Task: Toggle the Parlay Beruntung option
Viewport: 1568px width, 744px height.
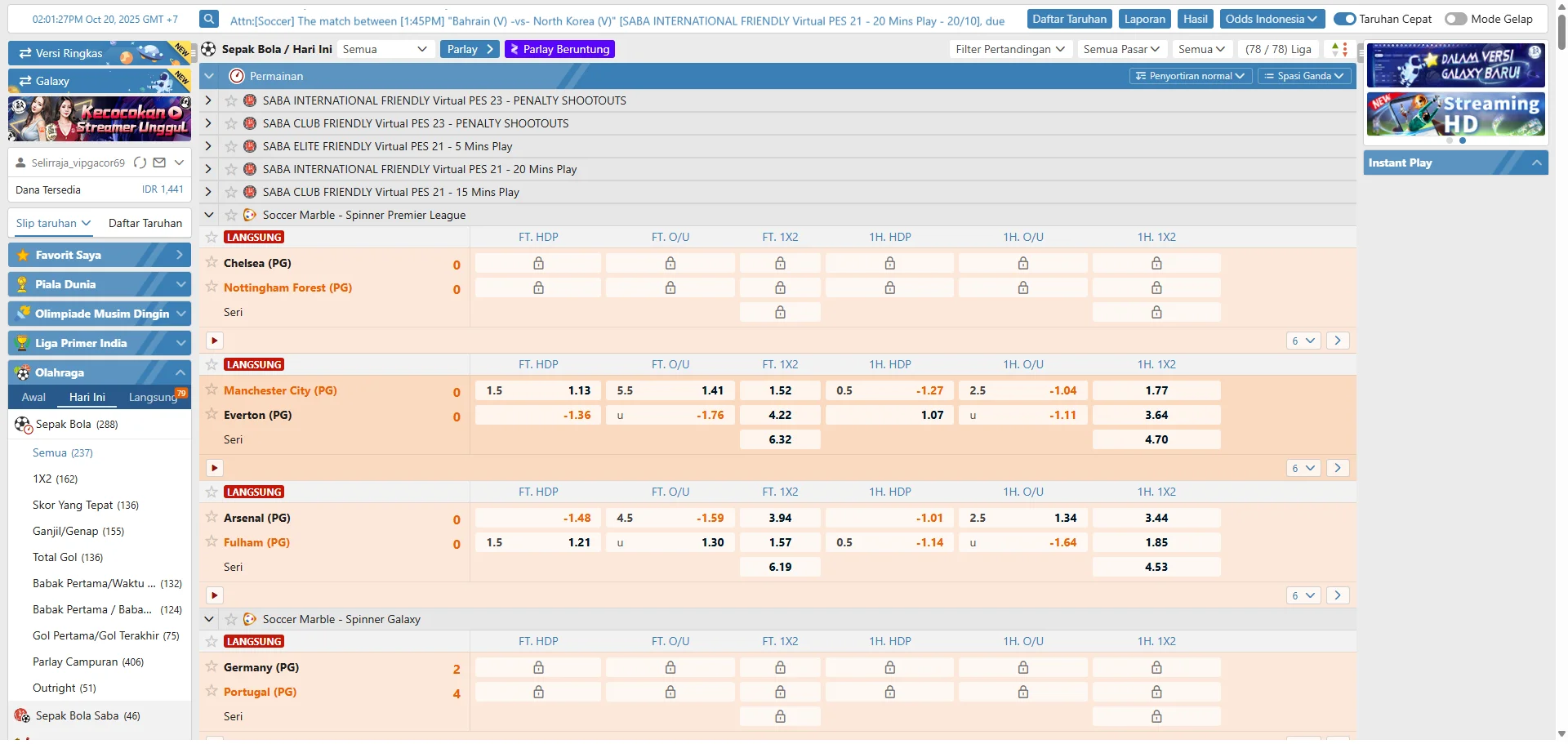Action: pyautogui.click(x=559, y=49)
